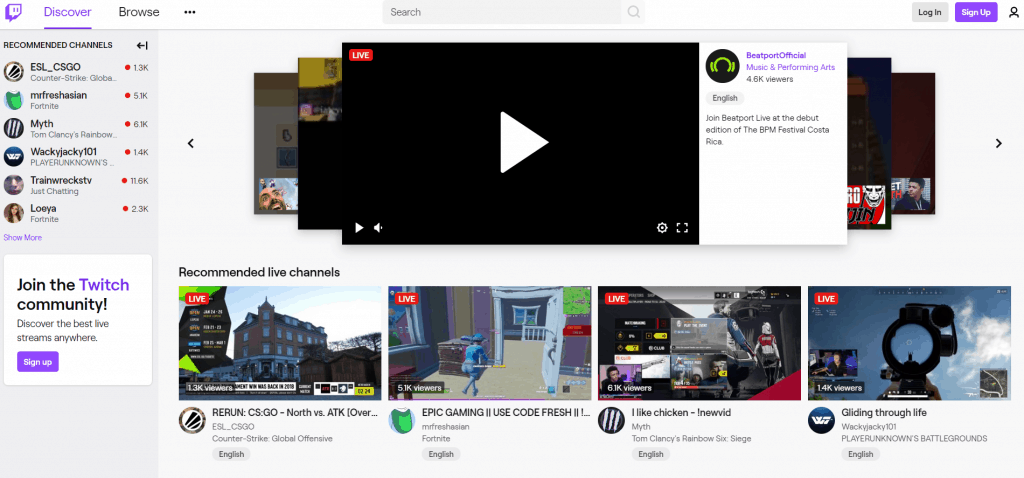Screen dimensions: 1024x478
Task: Click English tag under Myth card
Action: pos(650,454)
